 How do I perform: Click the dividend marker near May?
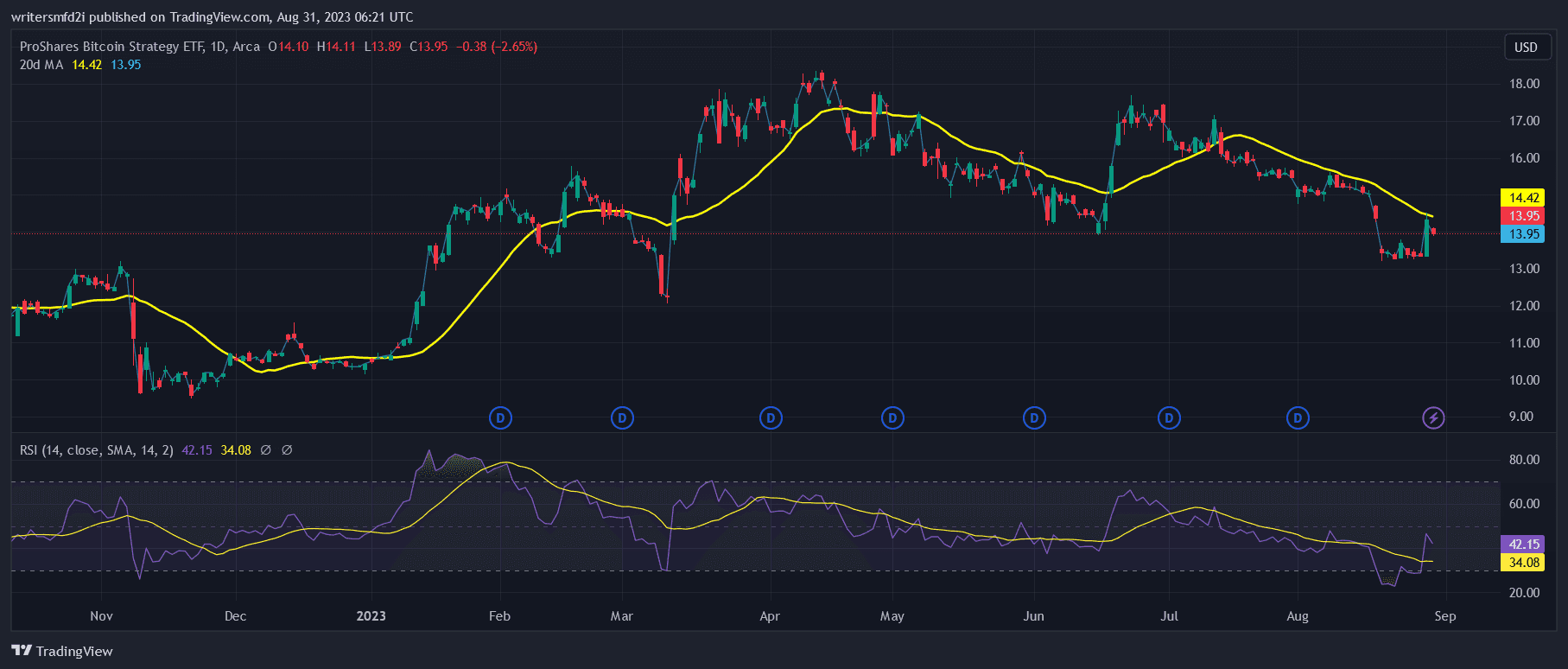(x=892, y=418)
